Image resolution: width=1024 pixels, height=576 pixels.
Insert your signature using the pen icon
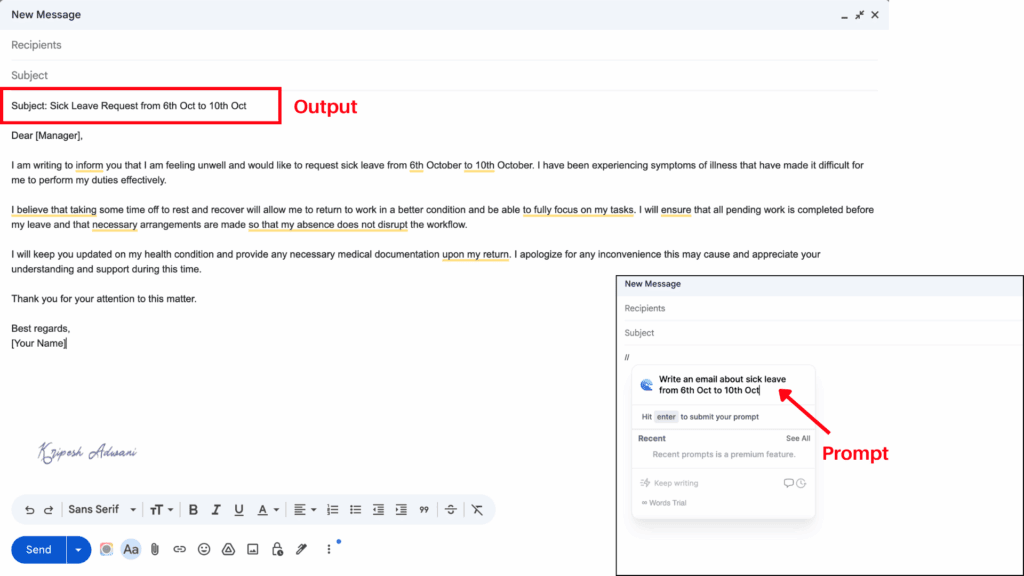301,549
